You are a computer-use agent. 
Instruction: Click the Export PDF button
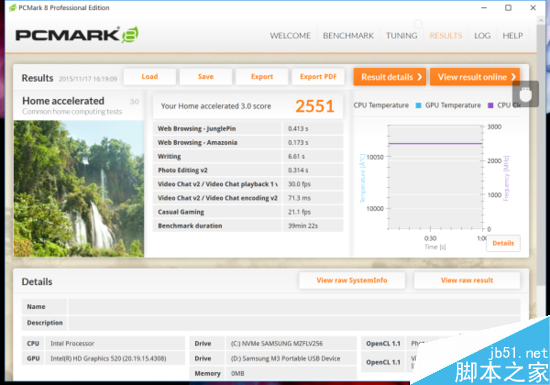pyautogui.click(x=318, y=76)
